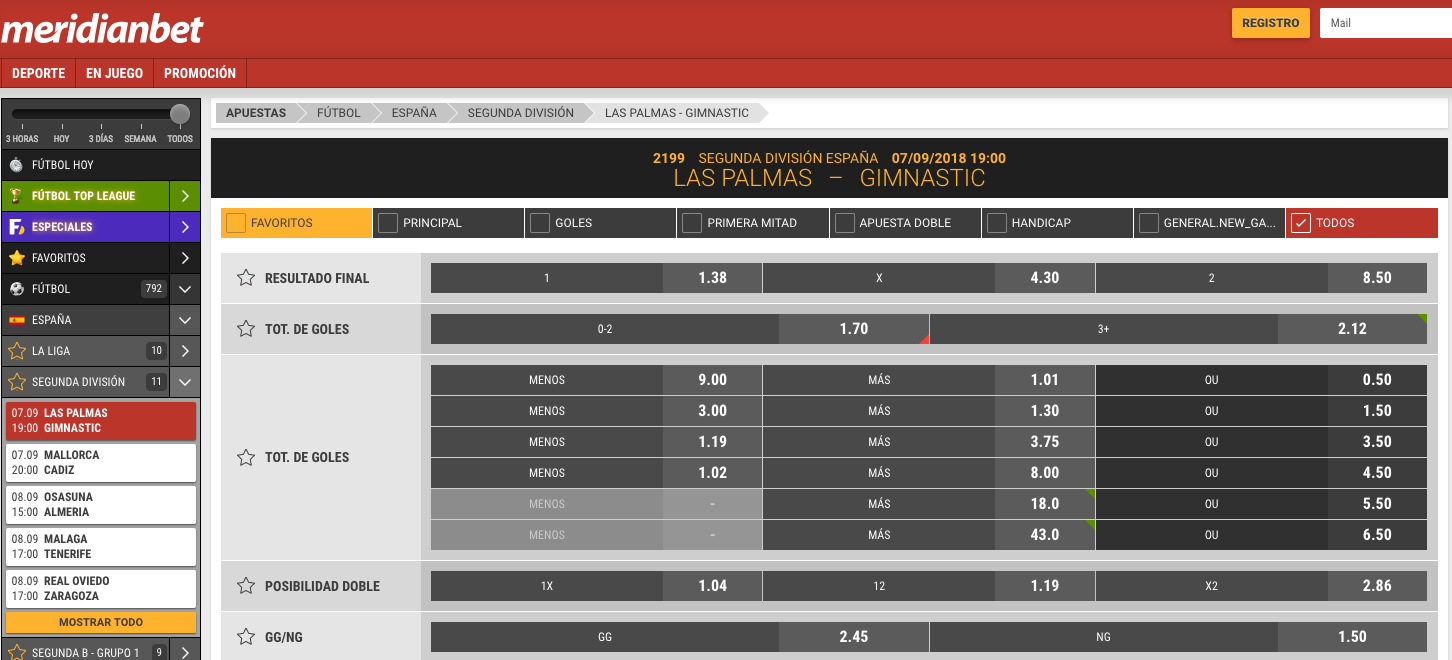Click the Mostrar Todo button
Image resolution: width=1452 pixels, height=660 pixels.
coord(101,622)
